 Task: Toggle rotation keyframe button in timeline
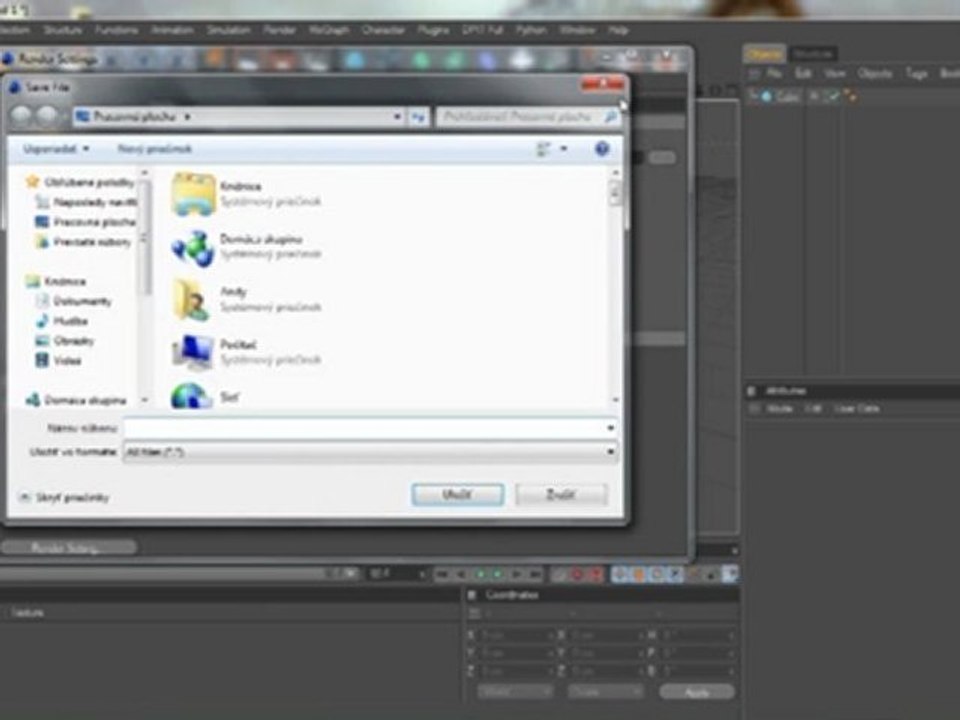[657, 574]
